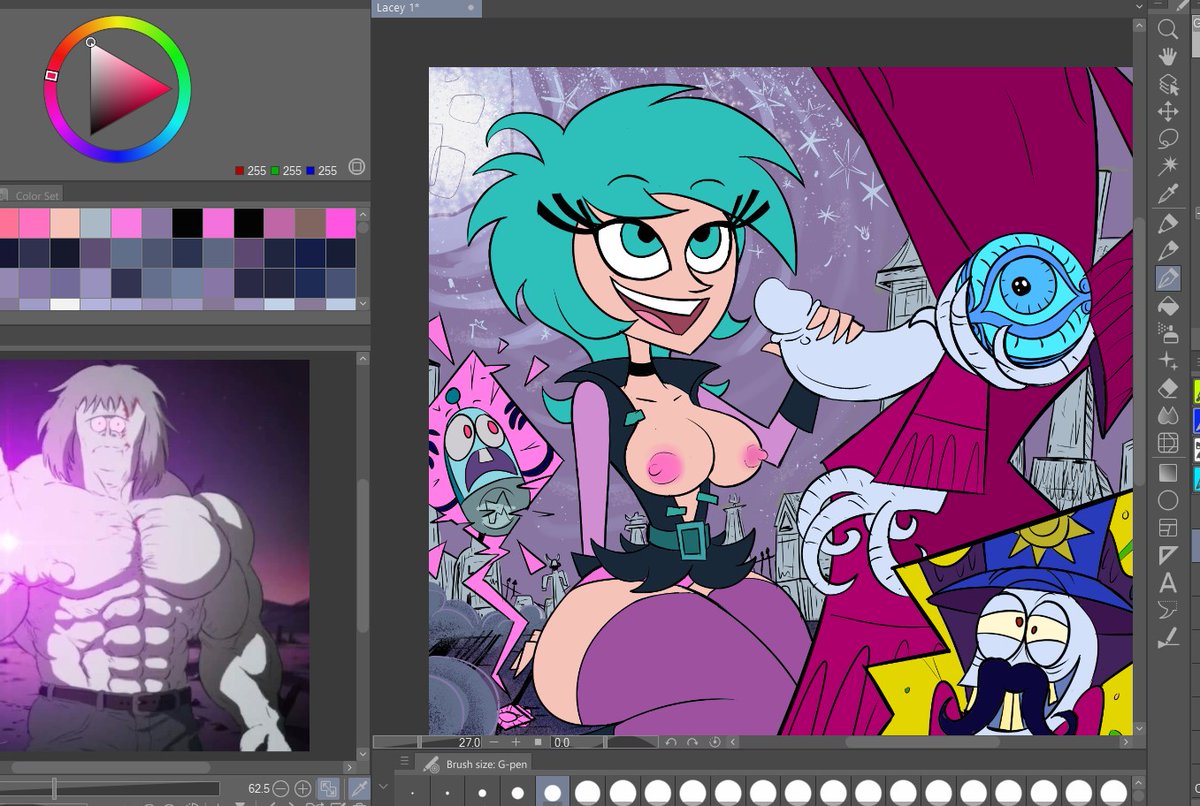Screen dimensions: 1200x806
Task: Select the grid Liquify tool
Action: point(1167,443)
